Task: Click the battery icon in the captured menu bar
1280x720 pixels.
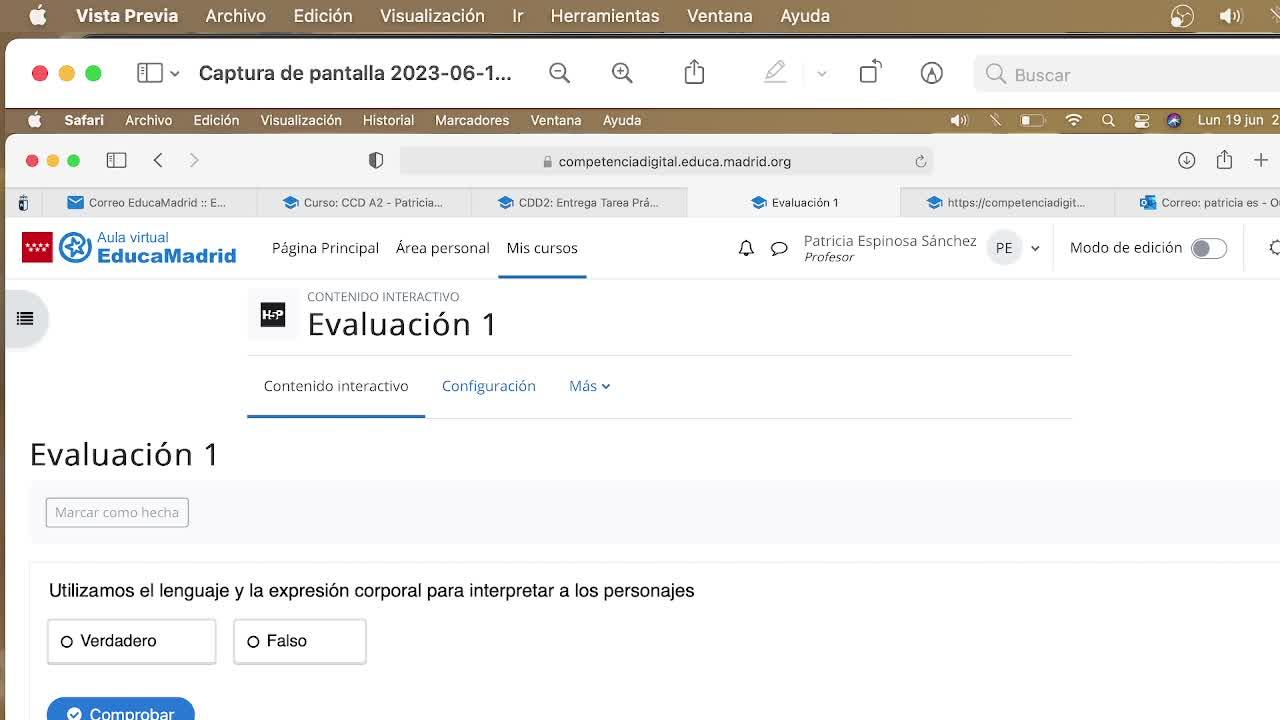Action: 1031,120
